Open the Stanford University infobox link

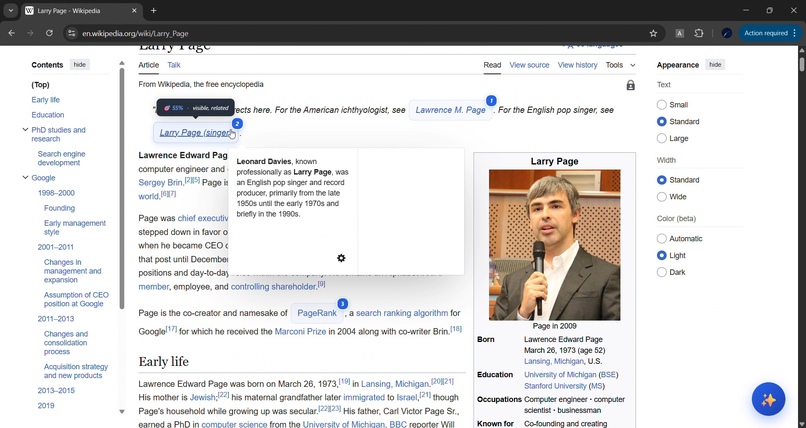tap(555, 386)
